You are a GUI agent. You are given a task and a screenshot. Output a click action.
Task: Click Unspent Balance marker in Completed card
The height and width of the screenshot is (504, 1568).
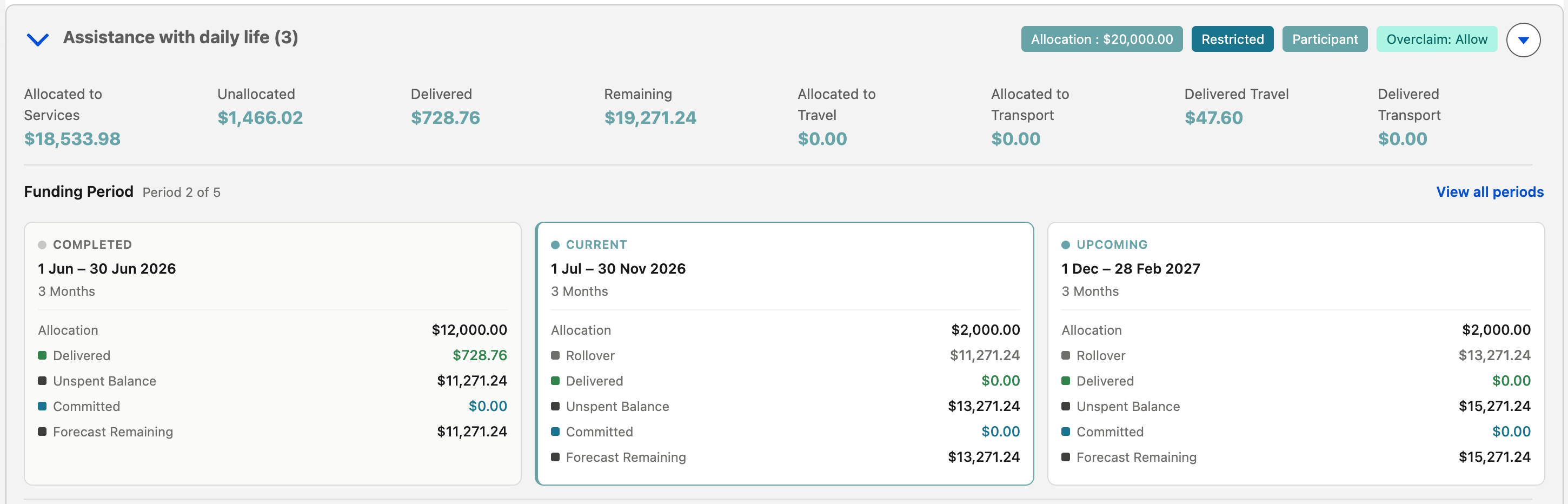pyautogui.click(x=42, y=381)
